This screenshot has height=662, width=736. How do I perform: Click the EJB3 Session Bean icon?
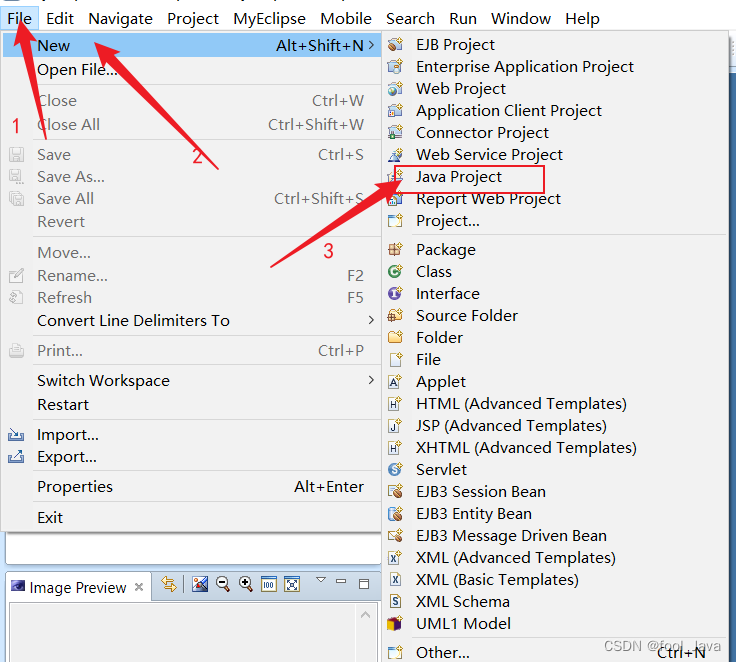[x=395, y=492]
